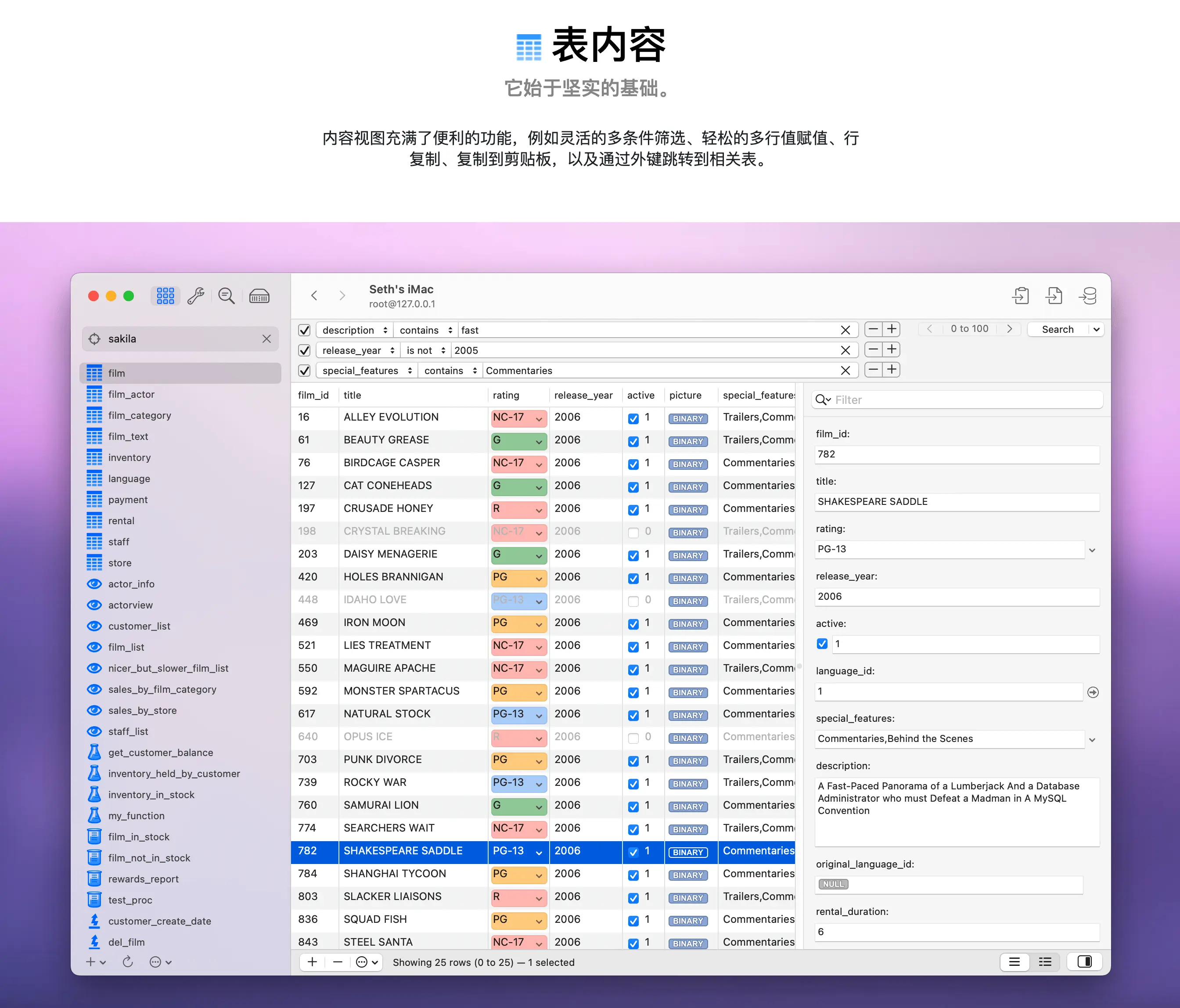This screenshot has height=1008, width=1180.
Task: Uncheck the special_features filter checkbox
Action: [x=305, y=371]
